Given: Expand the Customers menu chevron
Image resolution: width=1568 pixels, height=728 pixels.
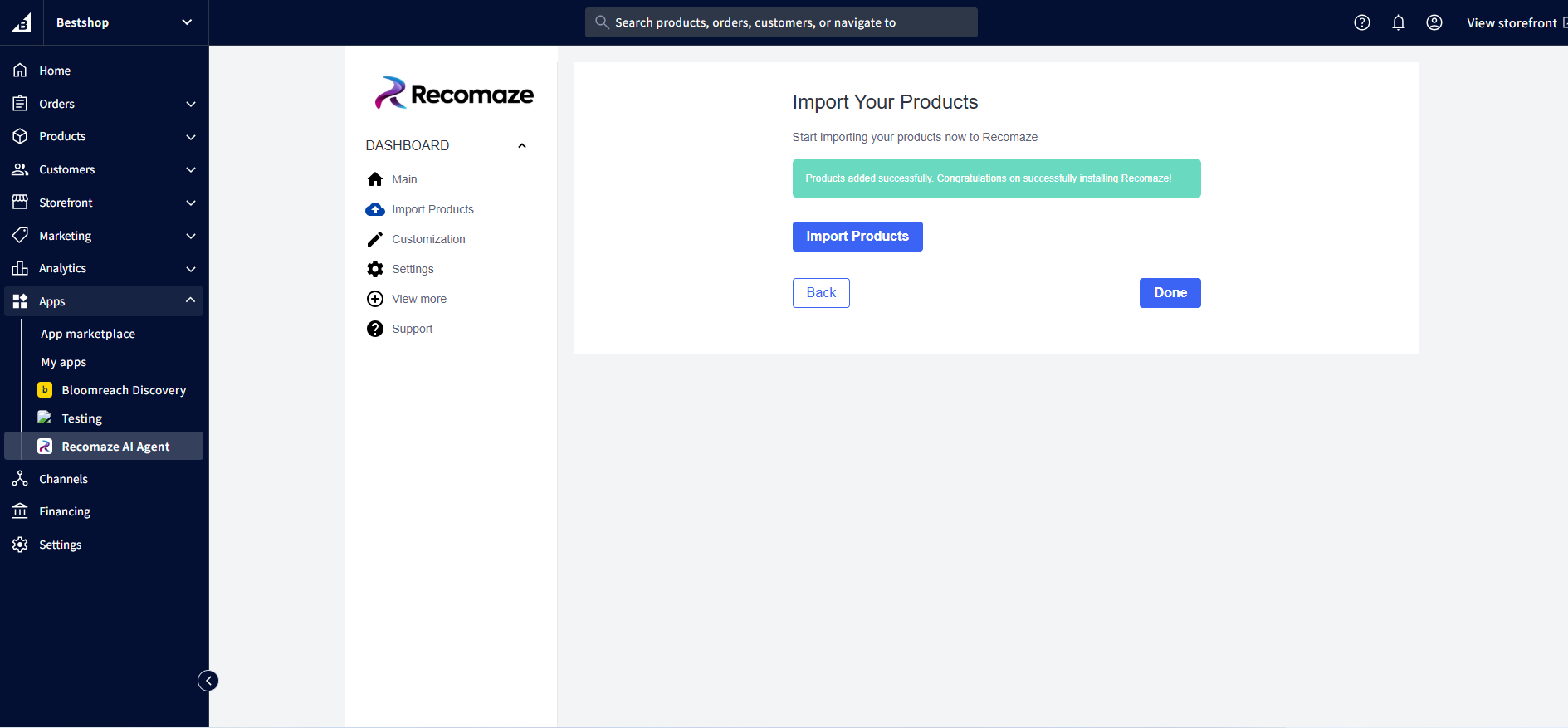Looking at the screenshot, I should click(191, 169).
